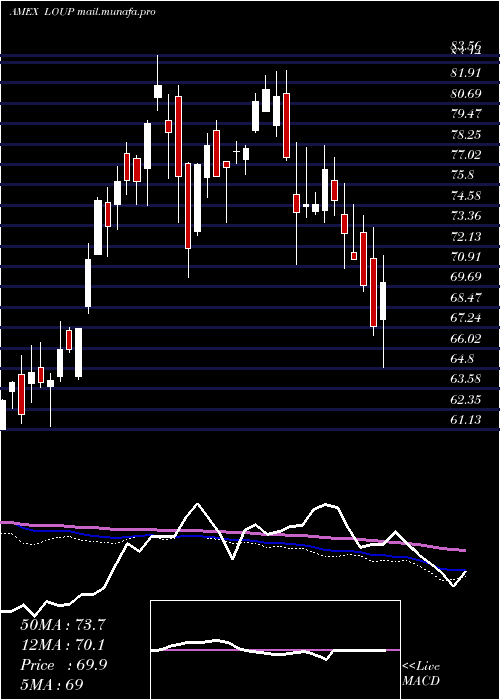Click the 72.13 price axis label
The image size is (500, 700).
point(466,236)
